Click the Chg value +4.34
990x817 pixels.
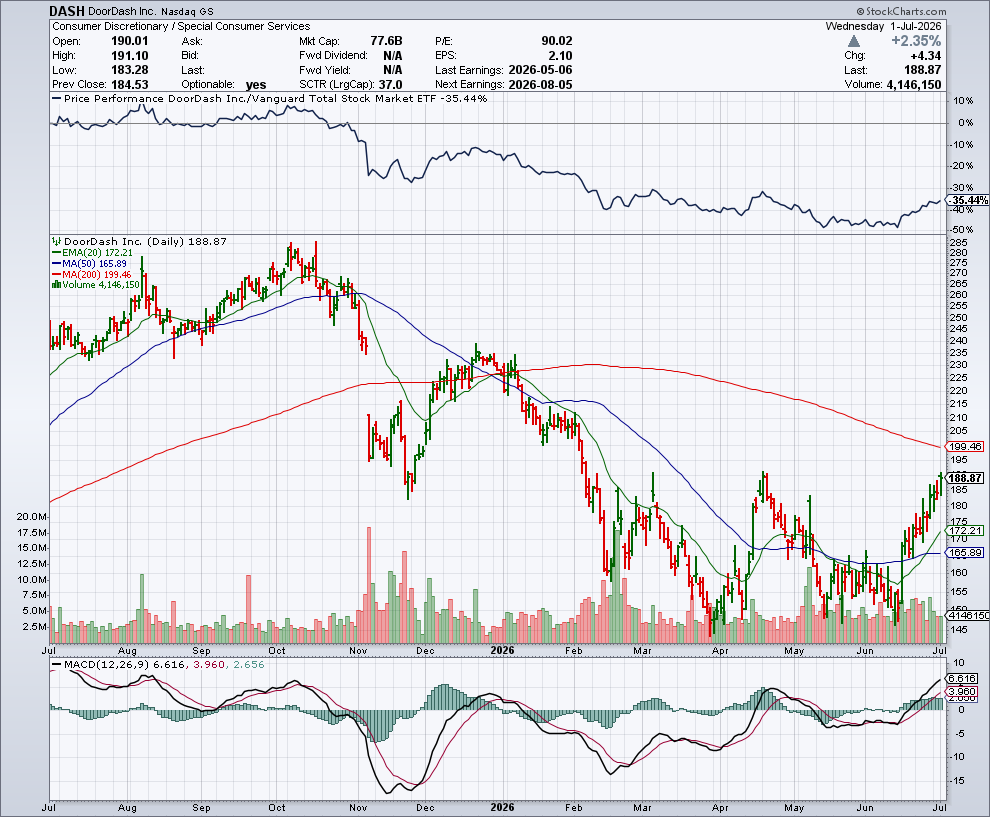click(926, 56)
